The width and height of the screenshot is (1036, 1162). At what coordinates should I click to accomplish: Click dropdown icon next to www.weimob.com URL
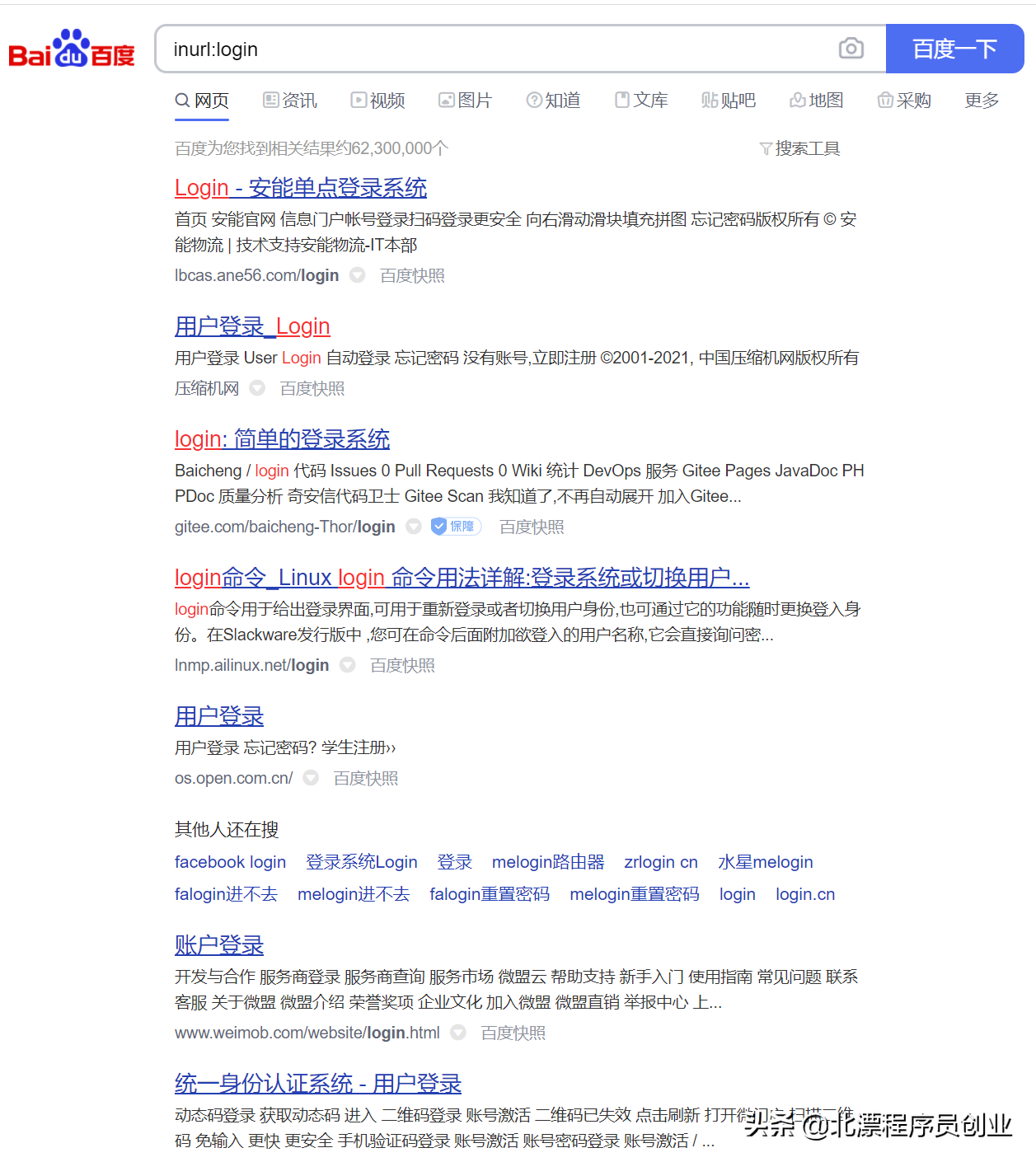click(x=458, y=1033)
